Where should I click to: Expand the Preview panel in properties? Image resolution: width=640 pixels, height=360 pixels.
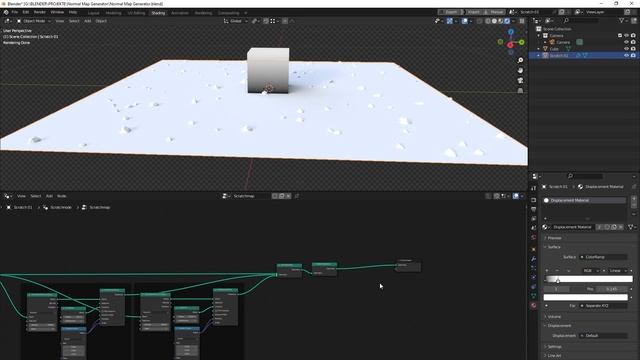554,238
